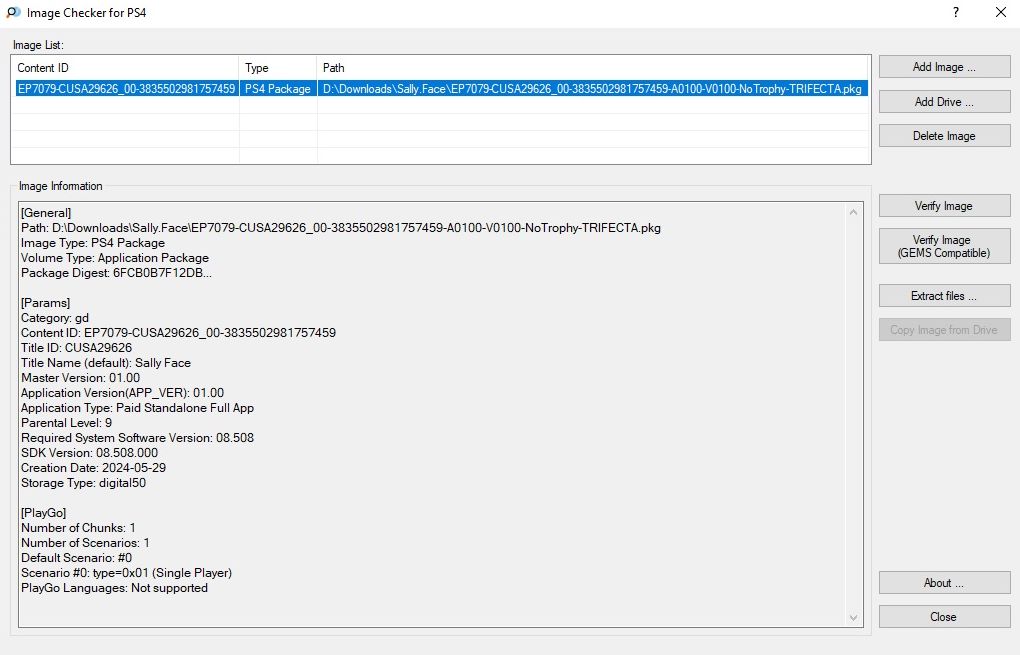Open the Extract files dialog
The width and height of the screenshot is (1020, 655).
pos(944,296)
